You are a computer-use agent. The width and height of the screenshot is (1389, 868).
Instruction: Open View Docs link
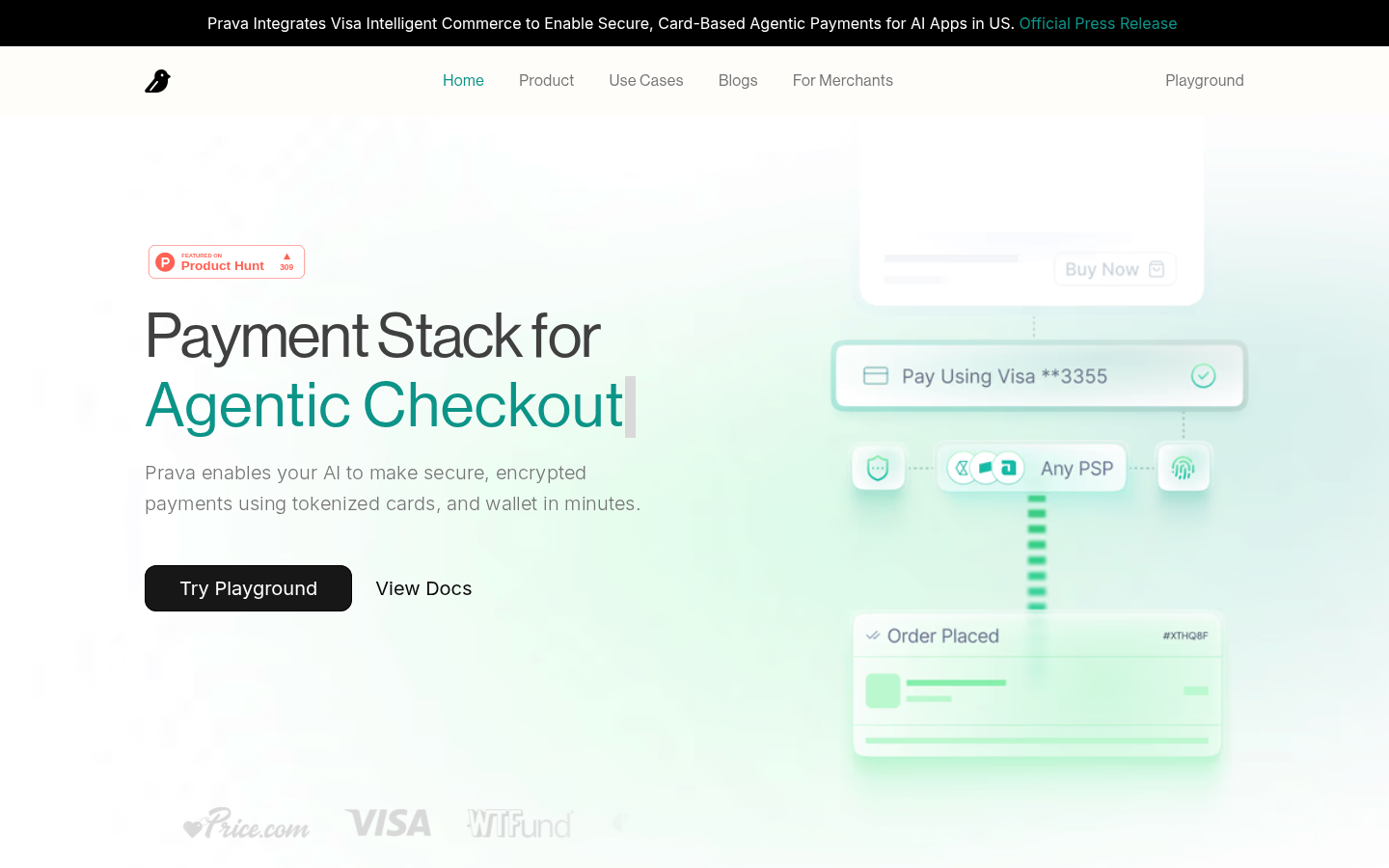[x=423, y=588]
